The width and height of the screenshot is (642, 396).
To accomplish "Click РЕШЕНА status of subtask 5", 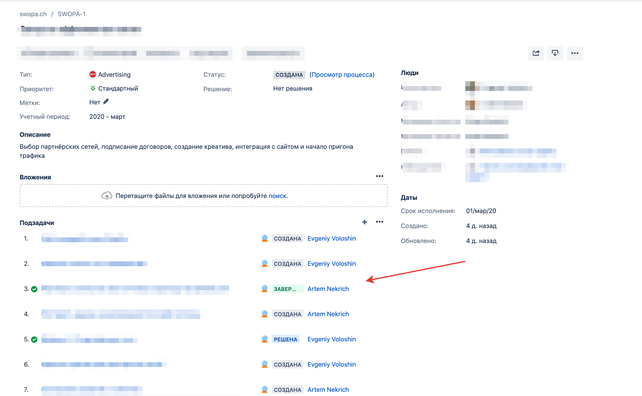I will [285, 339].
